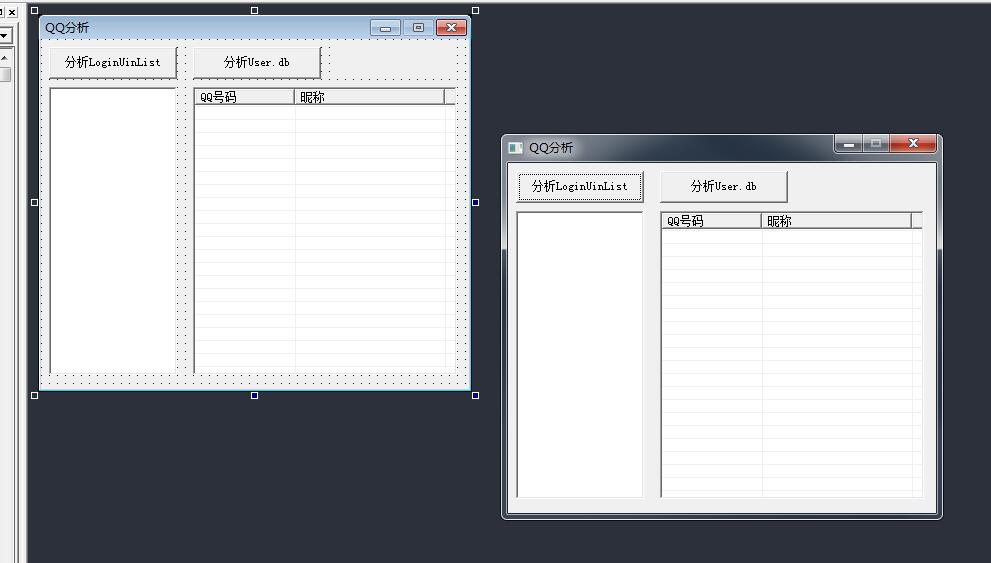Screen dimensions: 991x563
Task: Click the bottom-middle selection handle of designer form
Action: [254, 396]
